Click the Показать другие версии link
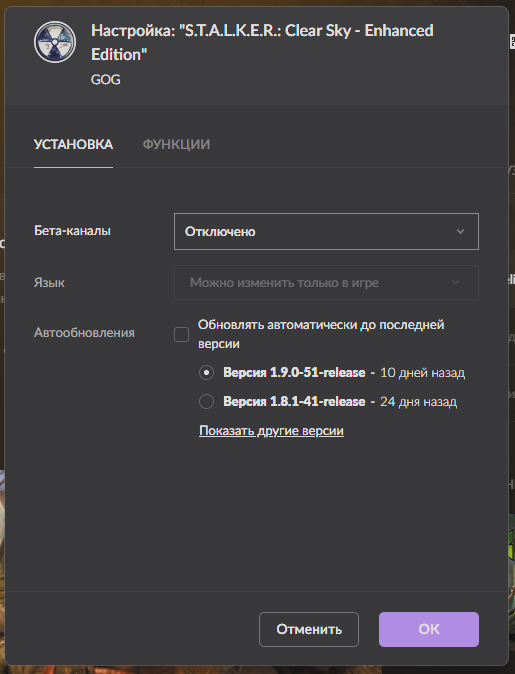Viewport: 515px width, 674px height. (271, 431)
